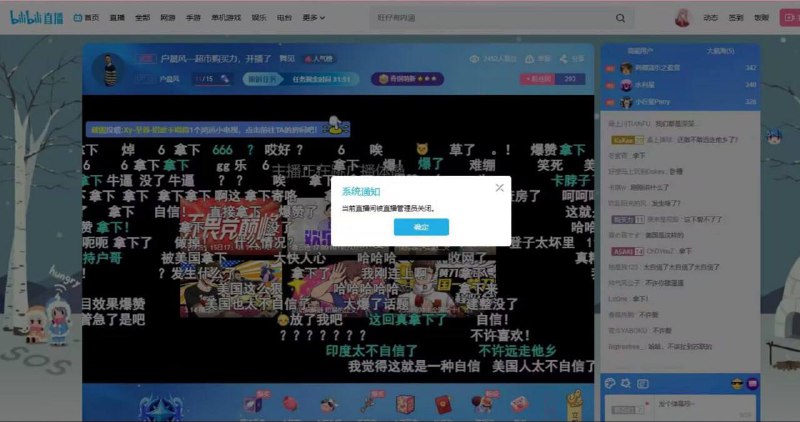This screenshot has height=422, width=800.
Task: Click the streamer's round avatar
Action: coord(108,69)
